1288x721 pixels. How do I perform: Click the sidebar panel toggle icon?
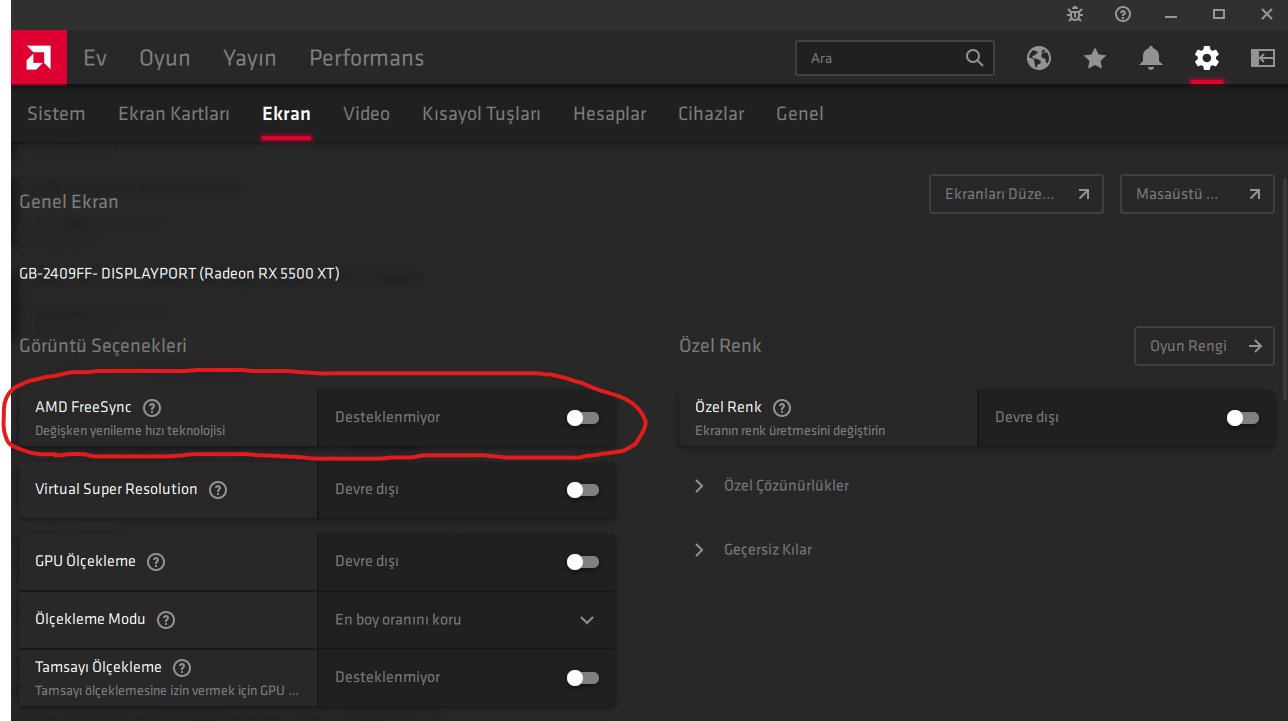1262,58
